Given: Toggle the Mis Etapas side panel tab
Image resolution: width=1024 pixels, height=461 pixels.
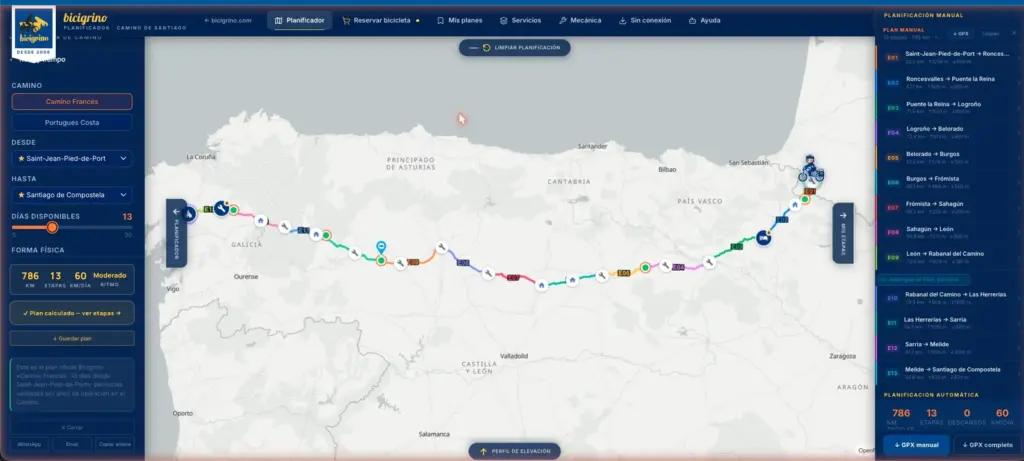Looking at the screenshot, I should [842, 233].
